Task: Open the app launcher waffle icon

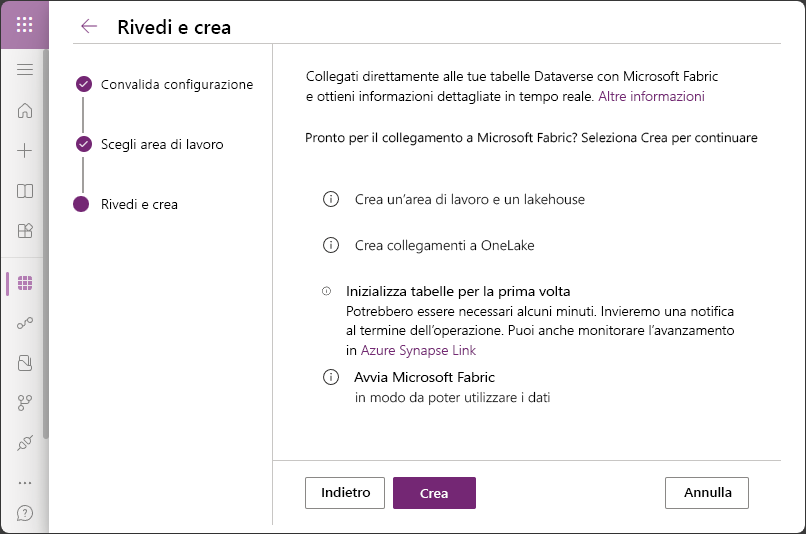Action: click(x=24, y=24)
